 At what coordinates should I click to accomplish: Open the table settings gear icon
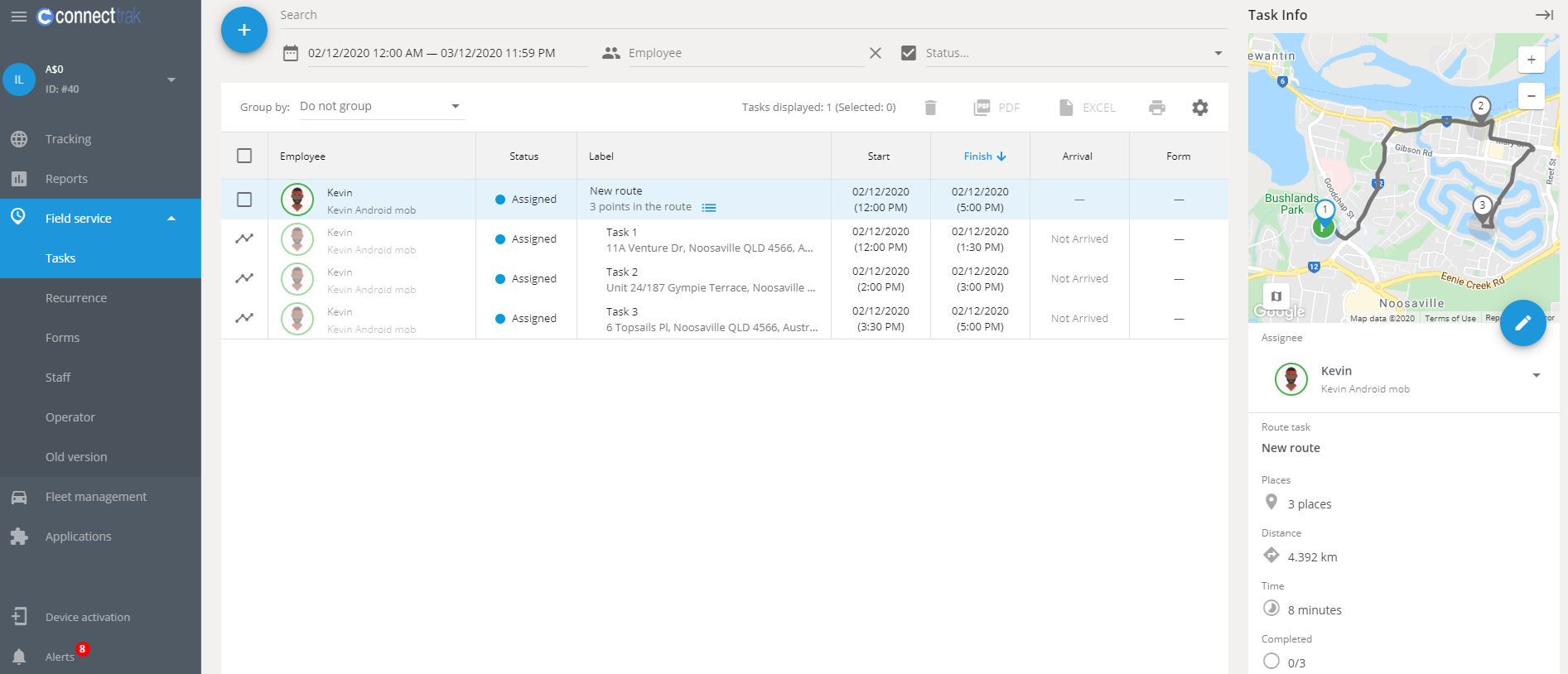pos(1199,108)
